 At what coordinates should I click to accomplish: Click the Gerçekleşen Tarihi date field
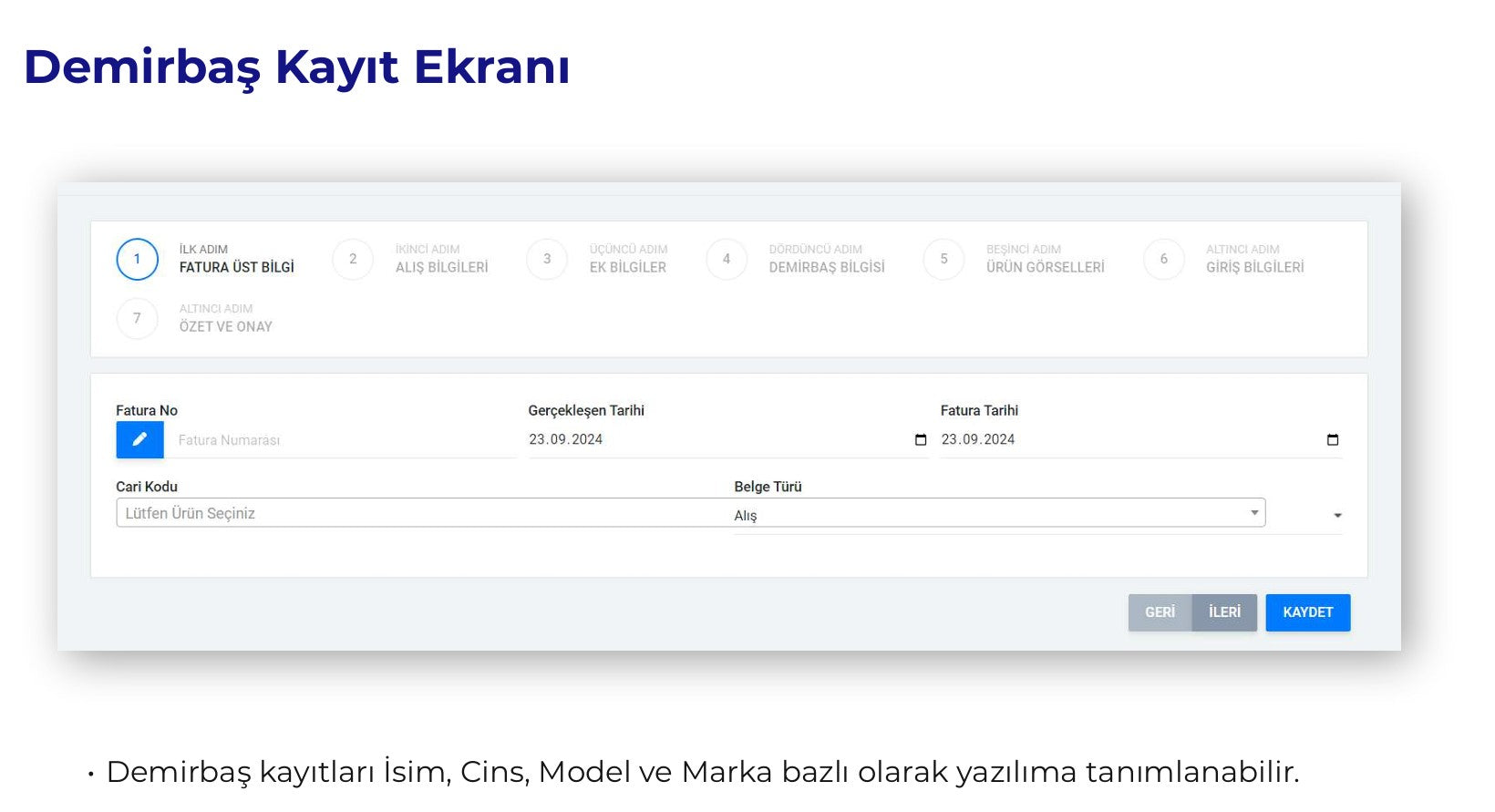(728, 440)
